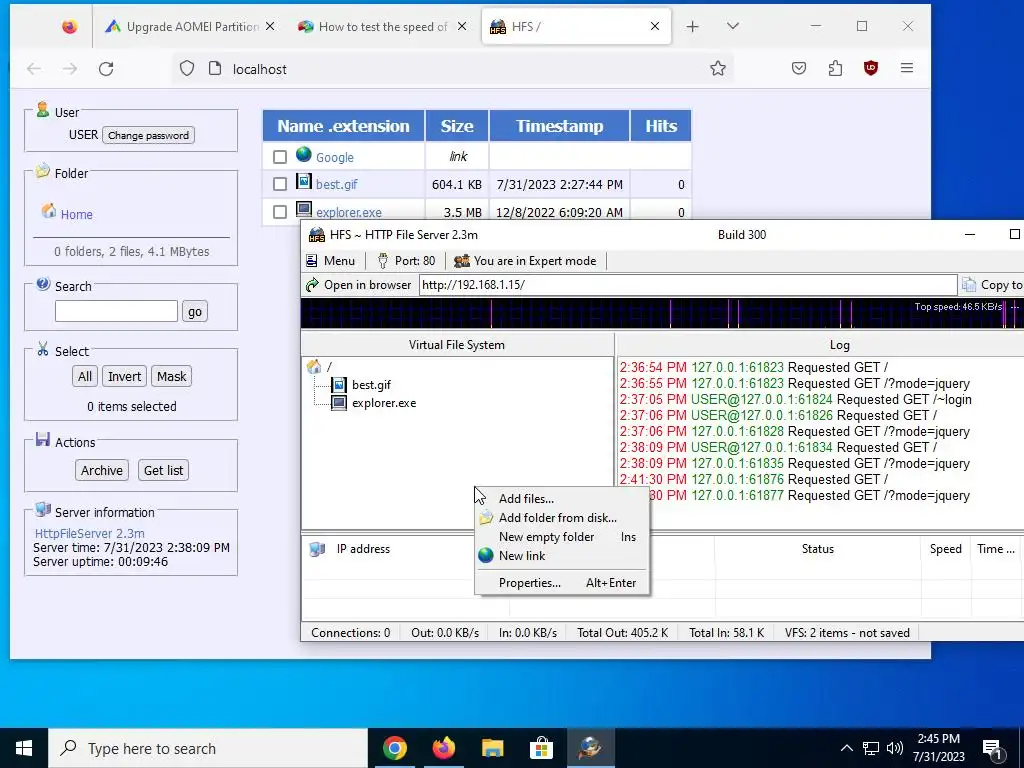Click the Select All button
The image size is (1024, 768).
pos(85,376)
